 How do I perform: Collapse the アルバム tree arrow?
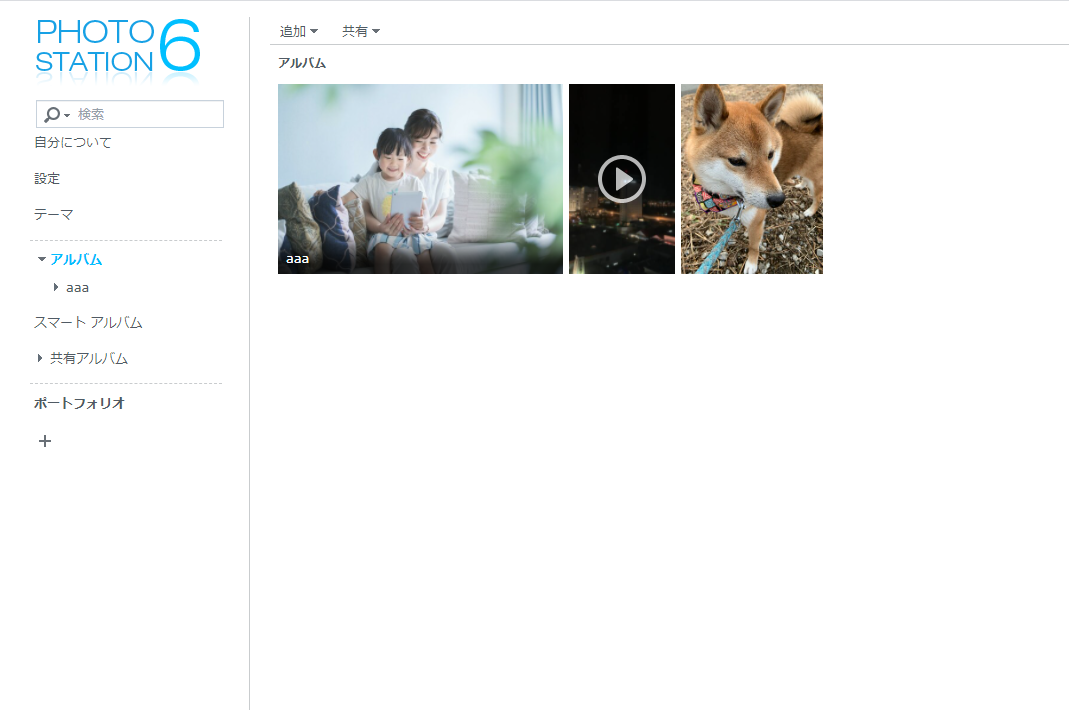tap(42, 259)
